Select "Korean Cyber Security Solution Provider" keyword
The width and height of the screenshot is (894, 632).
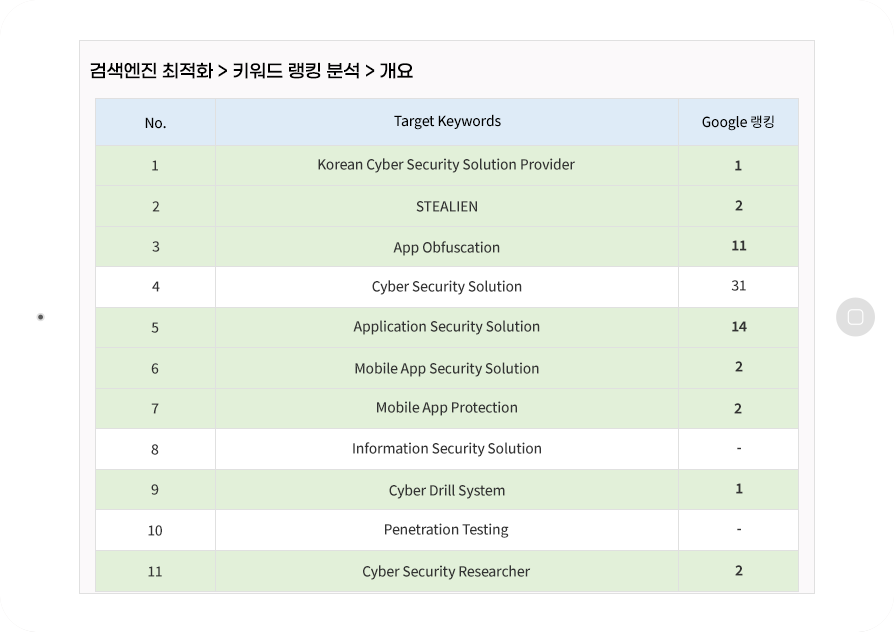[x=446, y=165]
